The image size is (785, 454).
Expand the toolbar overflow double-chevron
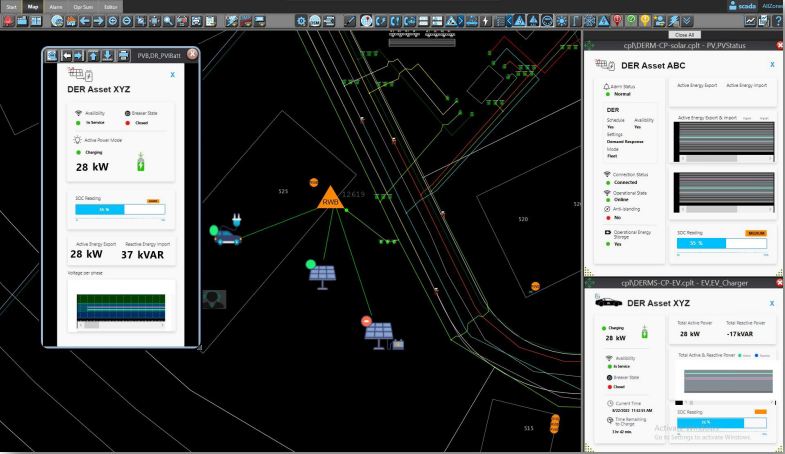[x=686, y=21]
